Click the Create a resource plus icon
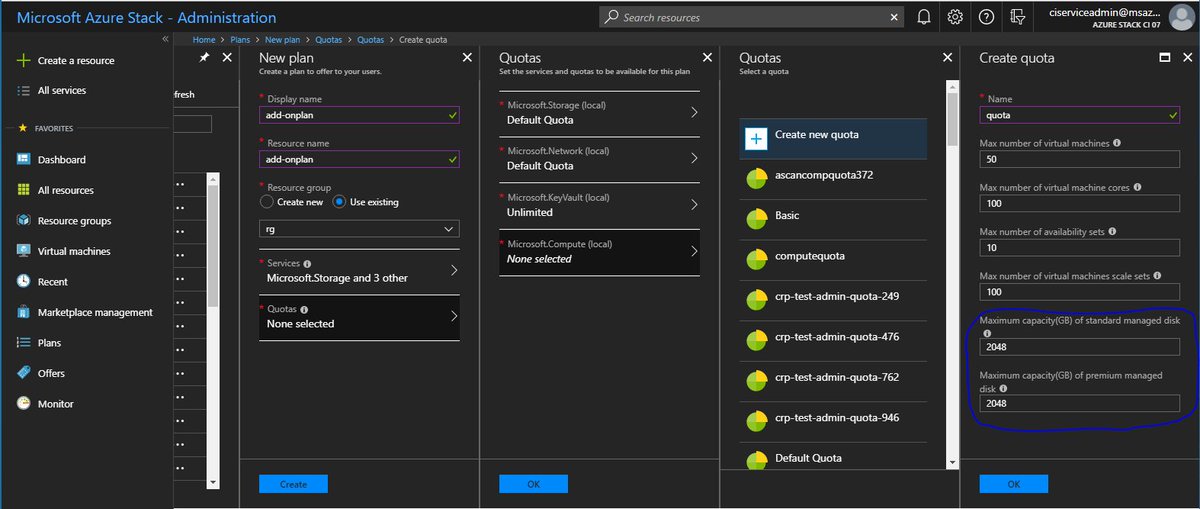This screenshot has height=509, width=1200. click(x=23, y=60)
